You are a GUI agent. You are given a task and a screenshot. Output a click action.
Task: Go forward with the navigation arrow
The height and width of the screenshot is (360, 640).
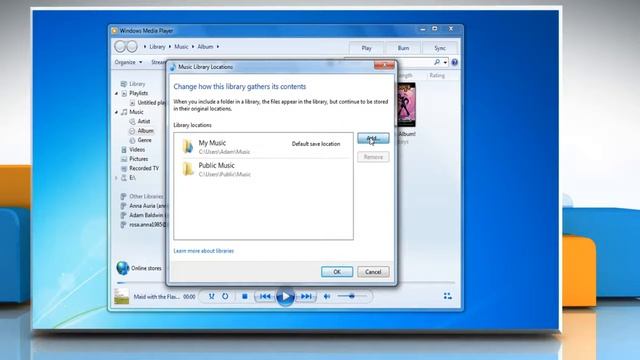pyautogui.click(x=132, y=47)
